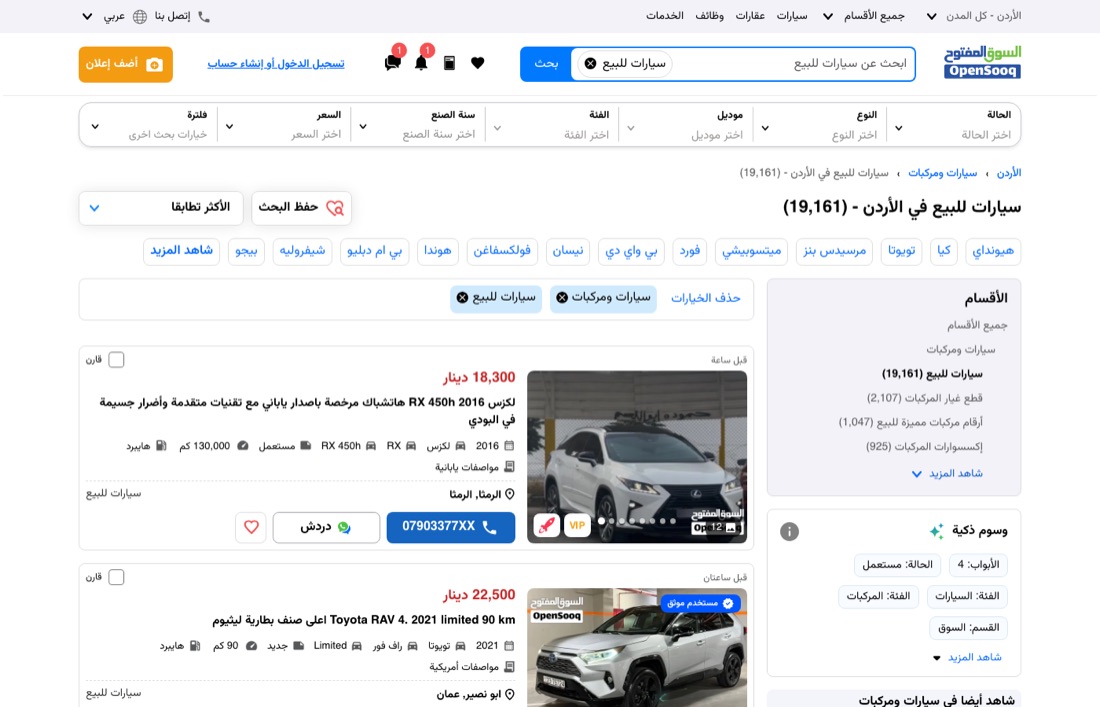
Task: Open the الأردن - كل المدن city dropdown
Action: pos(974,16)
